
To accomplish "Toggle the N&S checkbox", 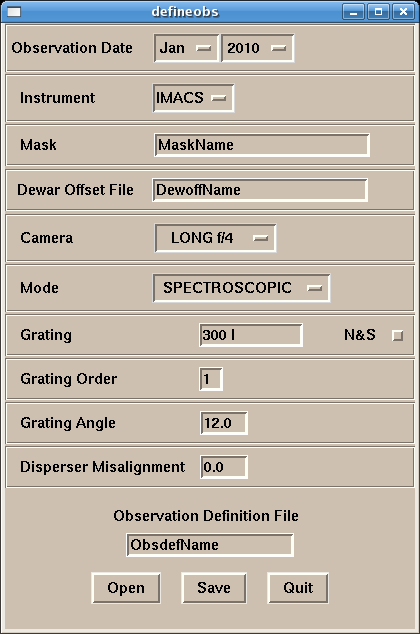I will coord(398,335).
